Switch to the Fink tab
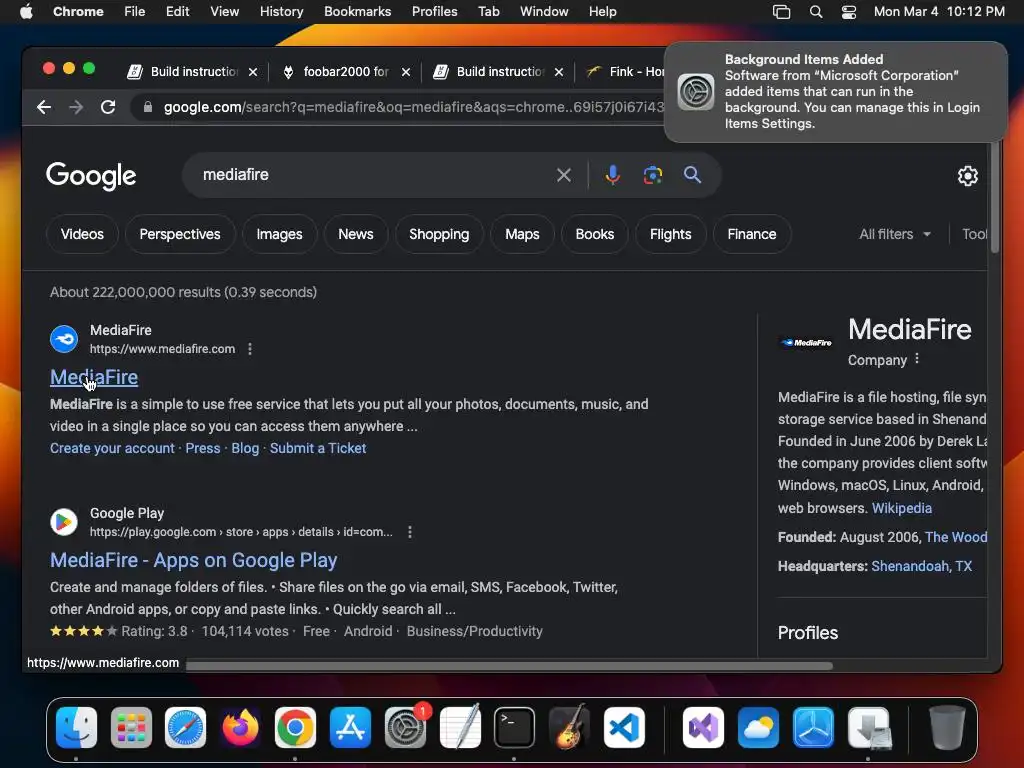This screenshot has height=768, width=1024. click(x=627, y=72)
